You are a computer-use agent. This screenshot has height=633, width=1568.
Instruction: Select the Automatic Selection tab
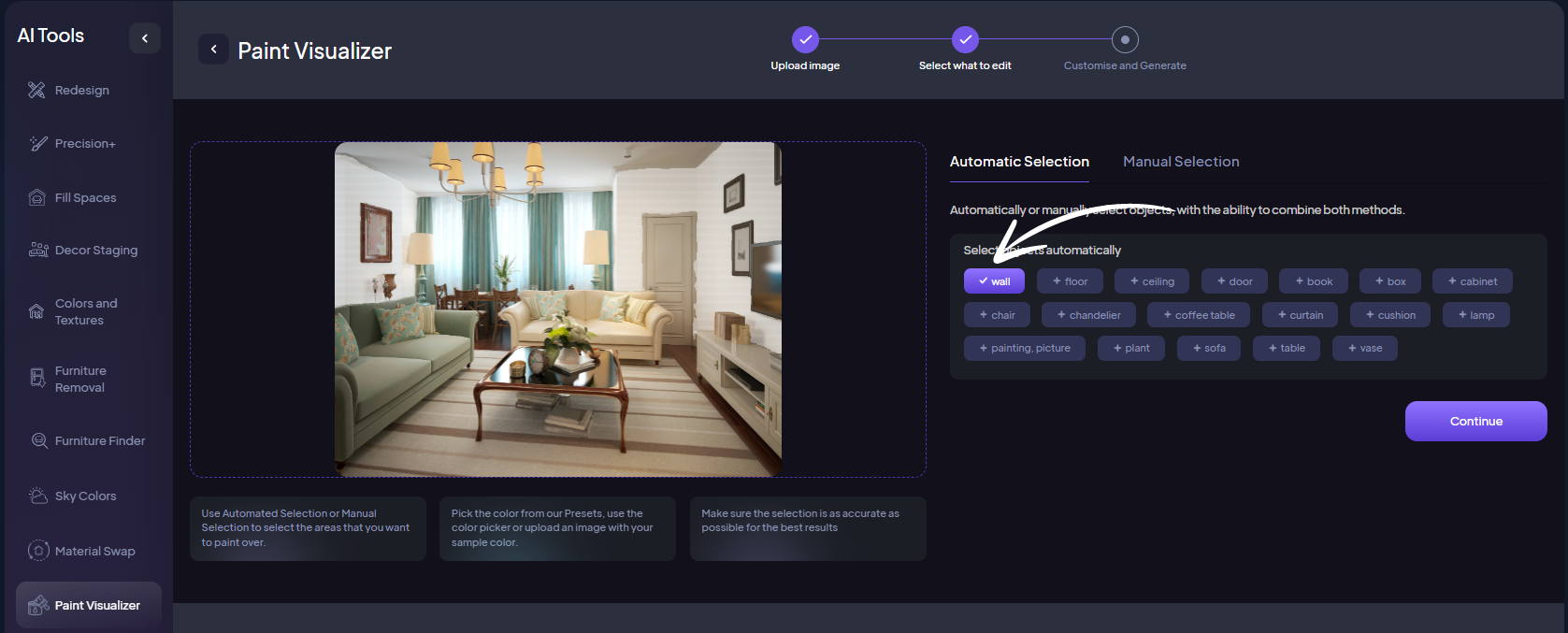tap(1019, 162)
